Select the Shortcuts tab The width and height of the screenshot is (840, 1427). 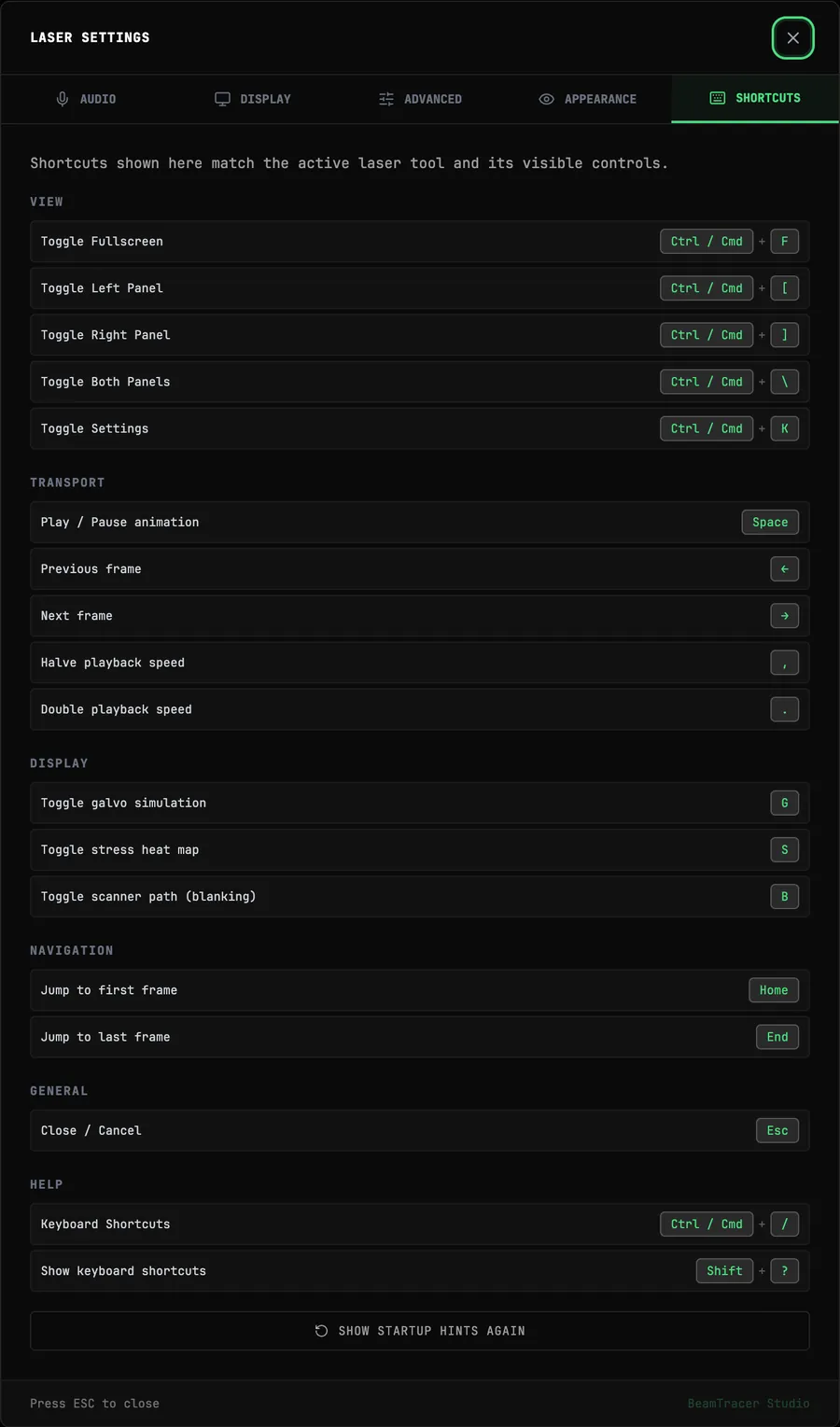755,98
